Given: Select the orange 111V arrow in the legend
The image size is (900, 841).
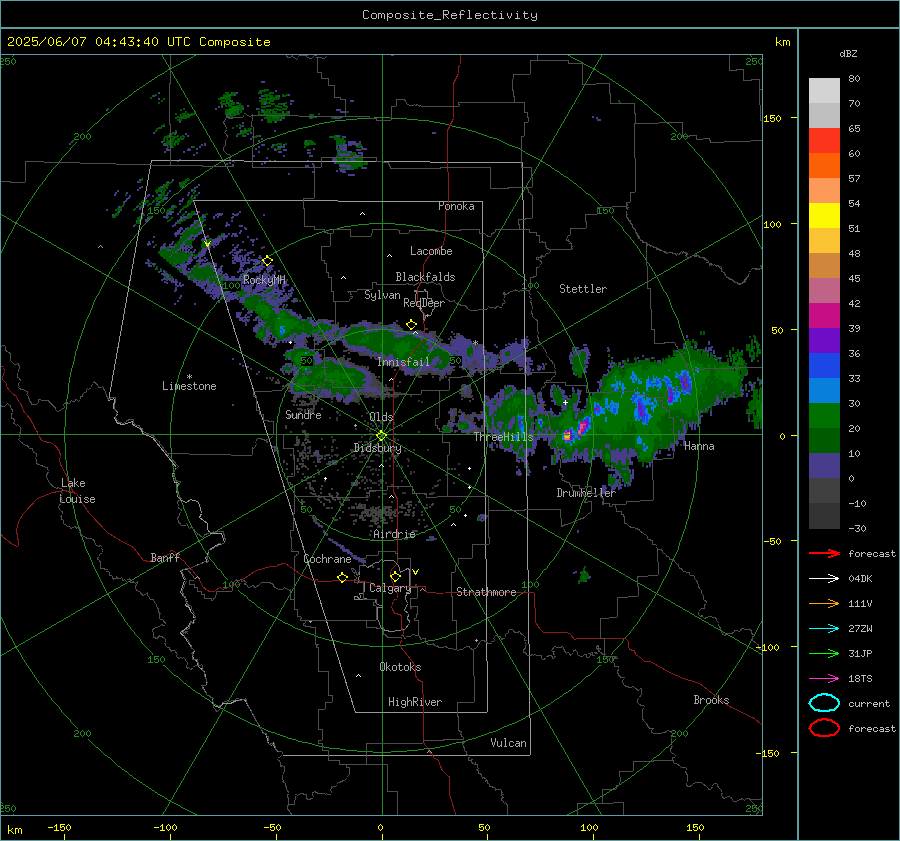Looking at the screenshot, I should (x=824, y=603).
